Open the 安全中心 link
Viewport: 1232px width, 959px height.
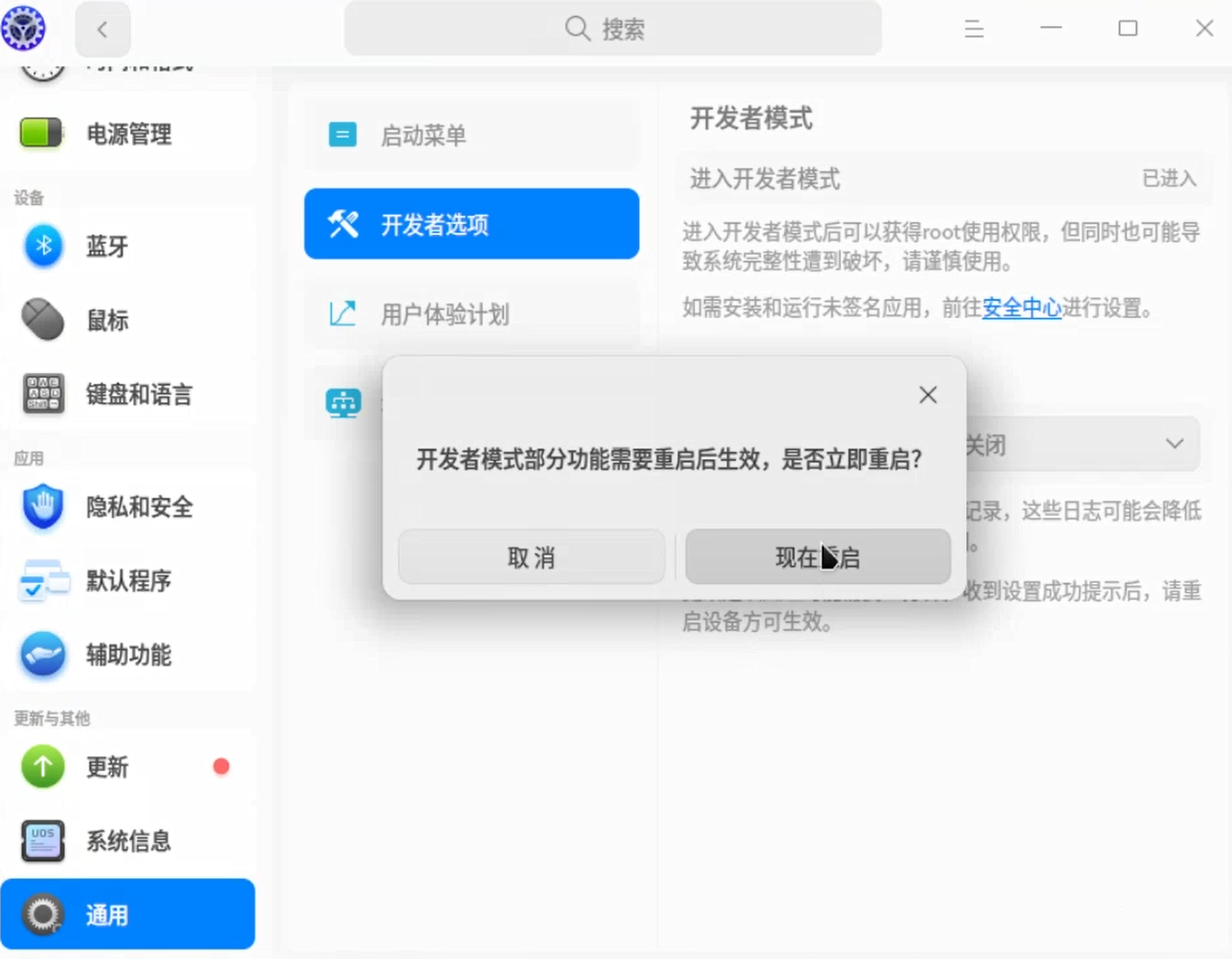coord(1021,309)
